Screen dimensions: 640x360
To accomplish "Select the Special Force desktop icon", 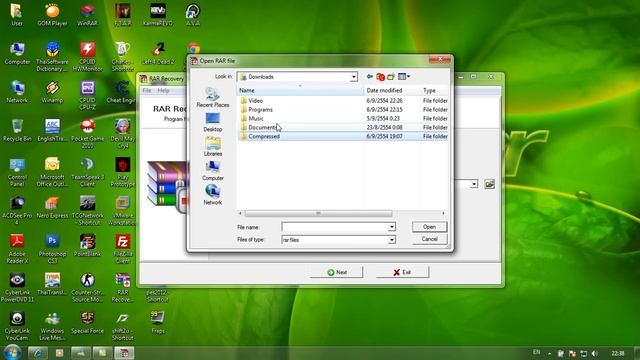I will point(87,322).
